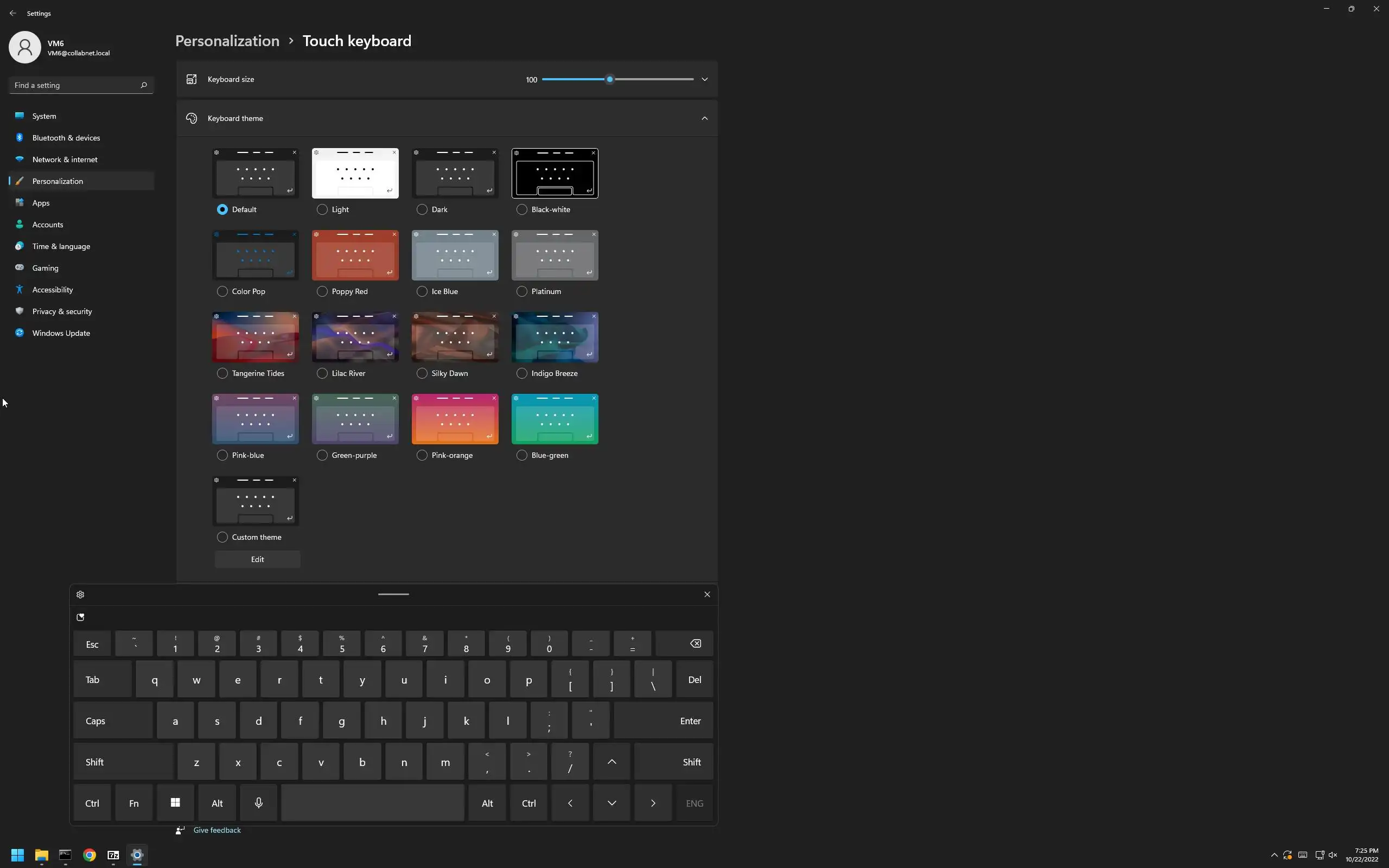This screenshot has width=1389, height=868.
Task: Click the back arrow in Settings header
Action: [12, 12]
